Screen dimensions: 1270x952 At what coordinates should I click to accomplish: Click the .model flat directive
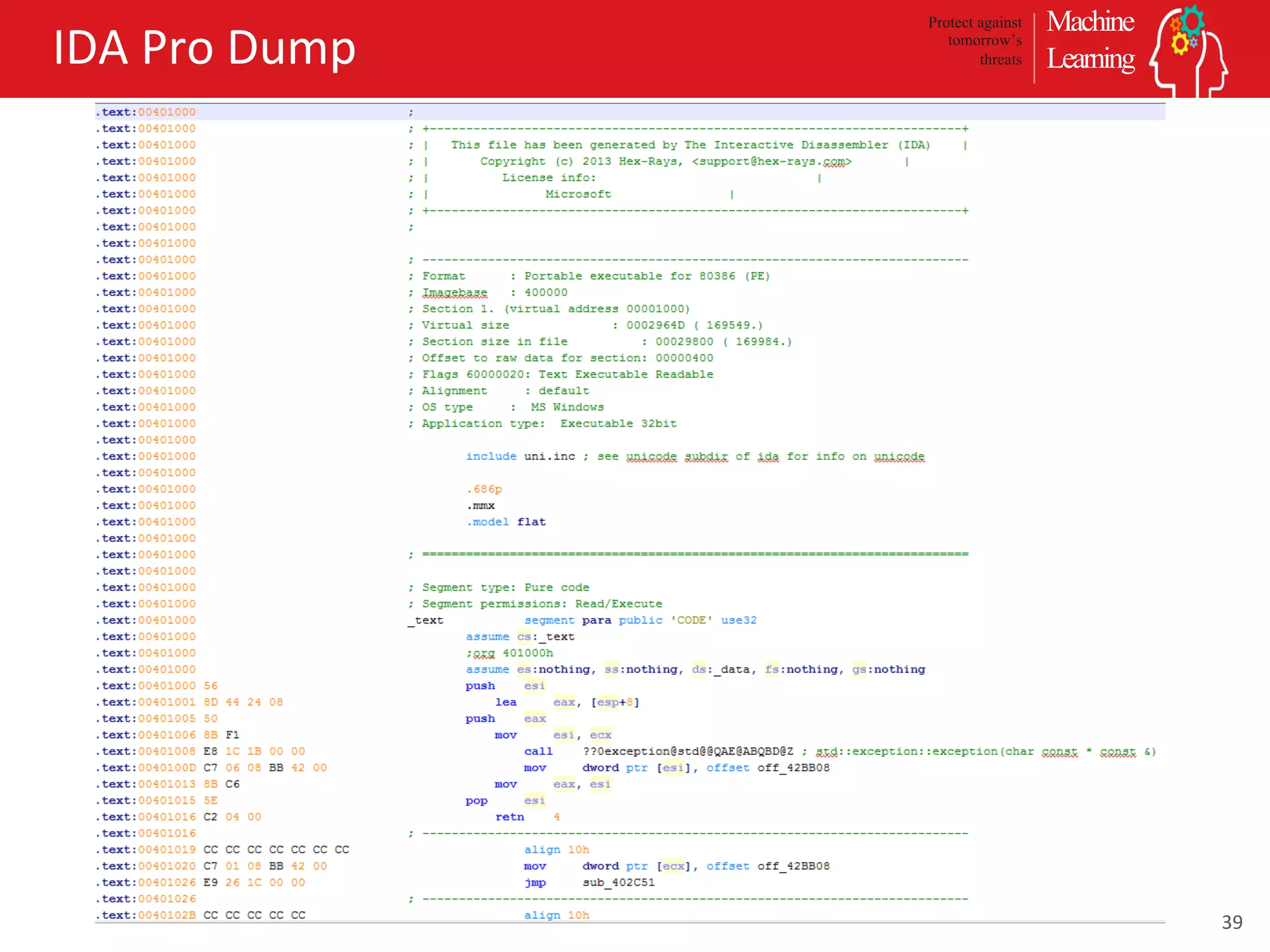tap(506, 522)
